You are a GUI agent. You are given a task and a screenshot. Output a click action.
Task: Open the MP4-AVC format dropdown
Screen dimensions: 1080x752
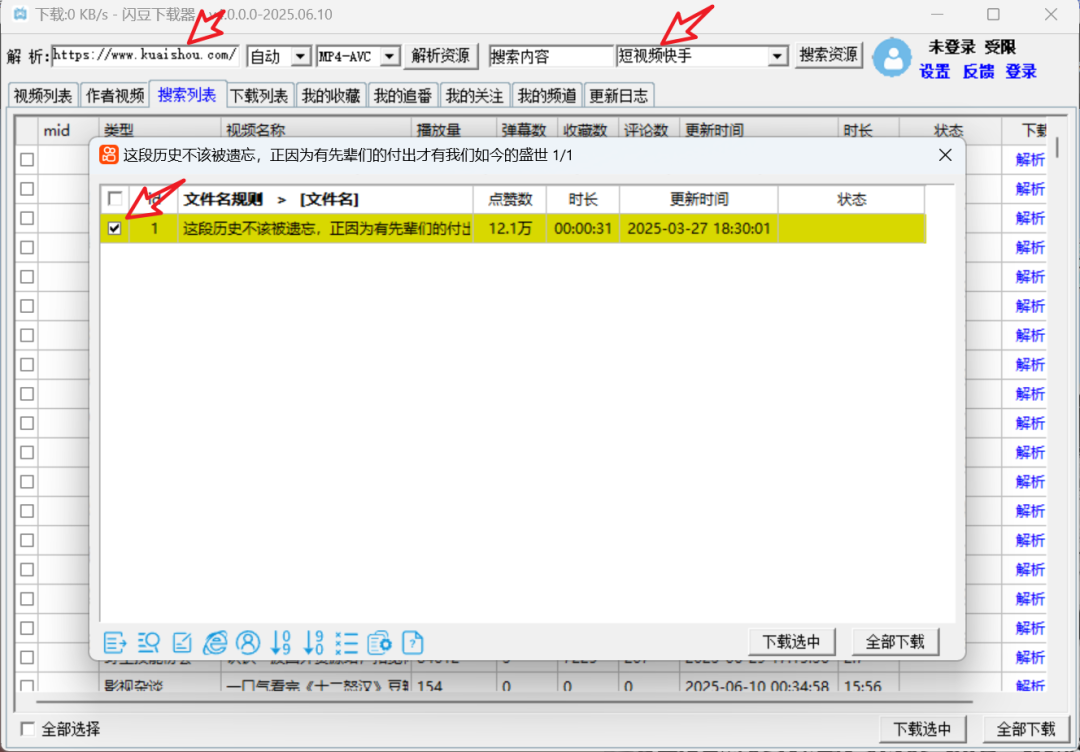pos(390,56)
